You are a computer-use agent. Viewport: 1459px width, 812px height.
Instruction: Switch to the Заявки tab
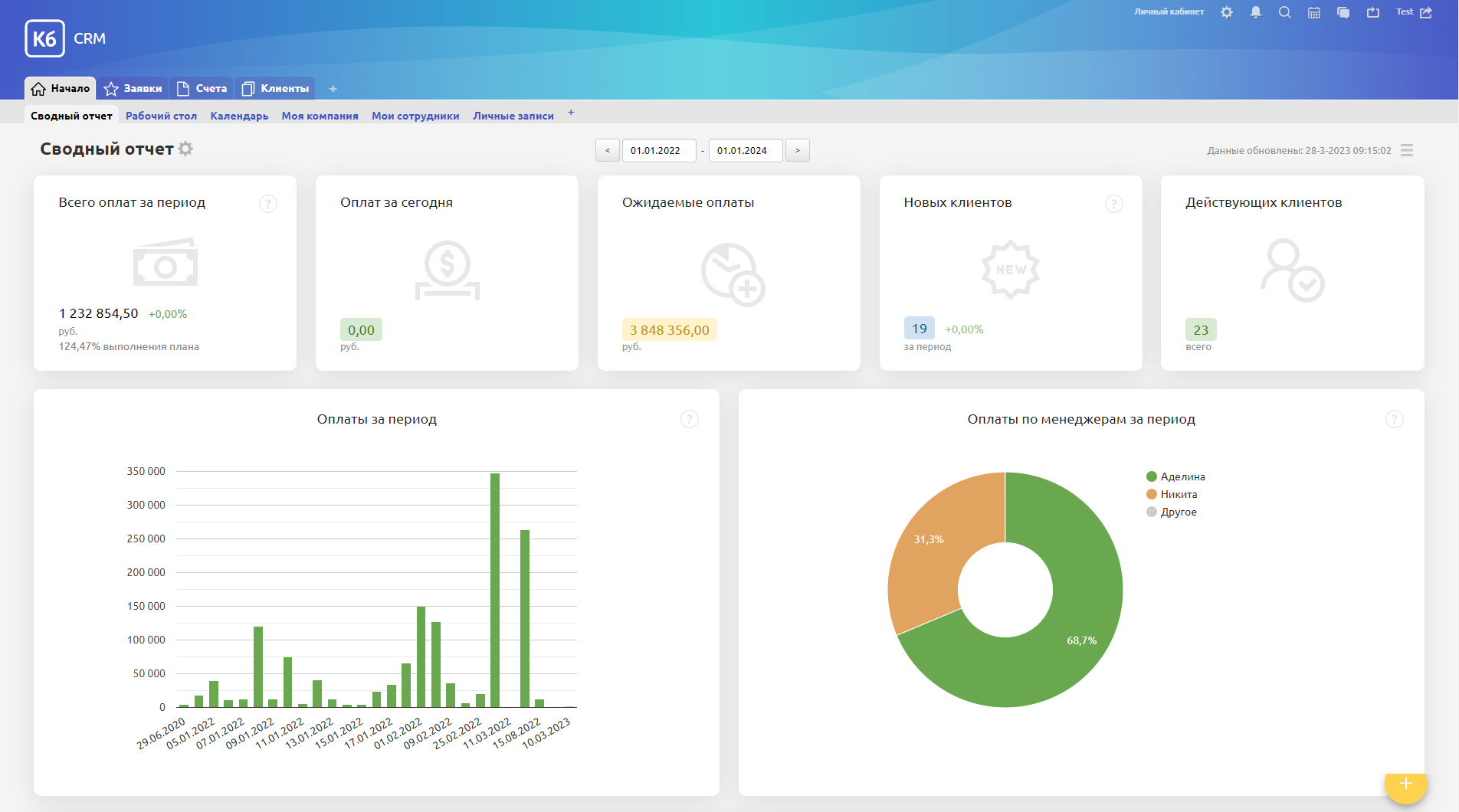[133, 88]
